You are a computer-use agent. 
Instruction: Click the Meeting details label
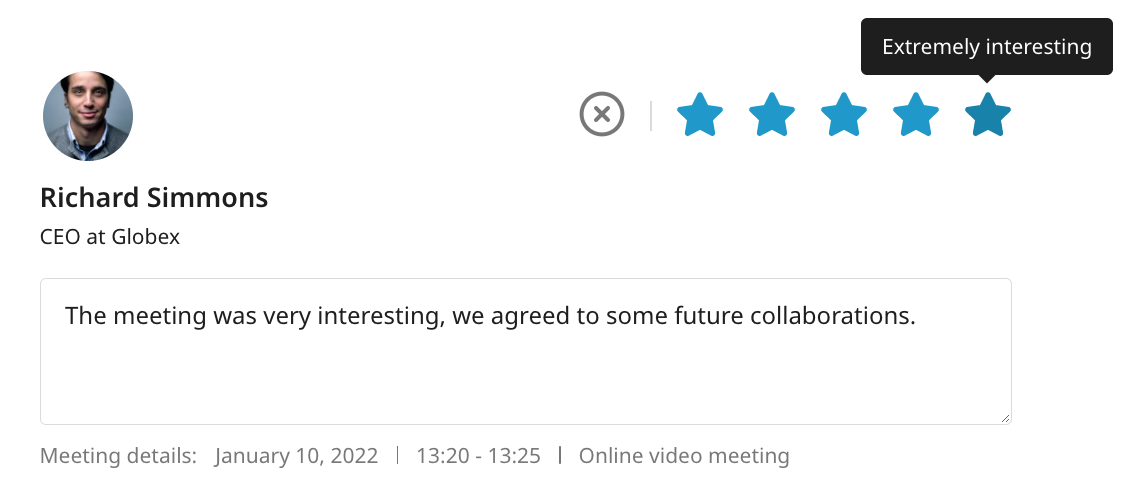coord(119,456)
